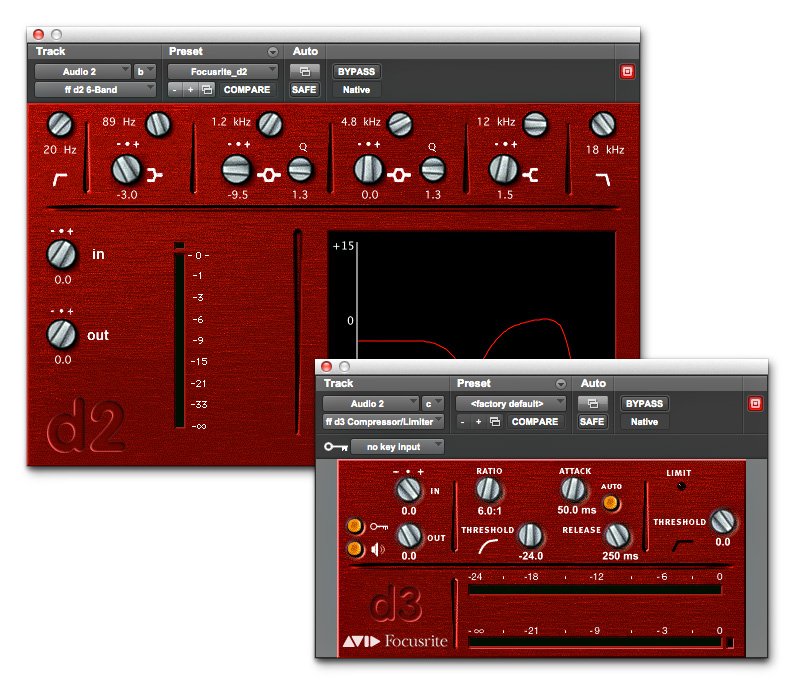
Task: Select next preset plus in d2 window
Action: click(x=190, y=90)
